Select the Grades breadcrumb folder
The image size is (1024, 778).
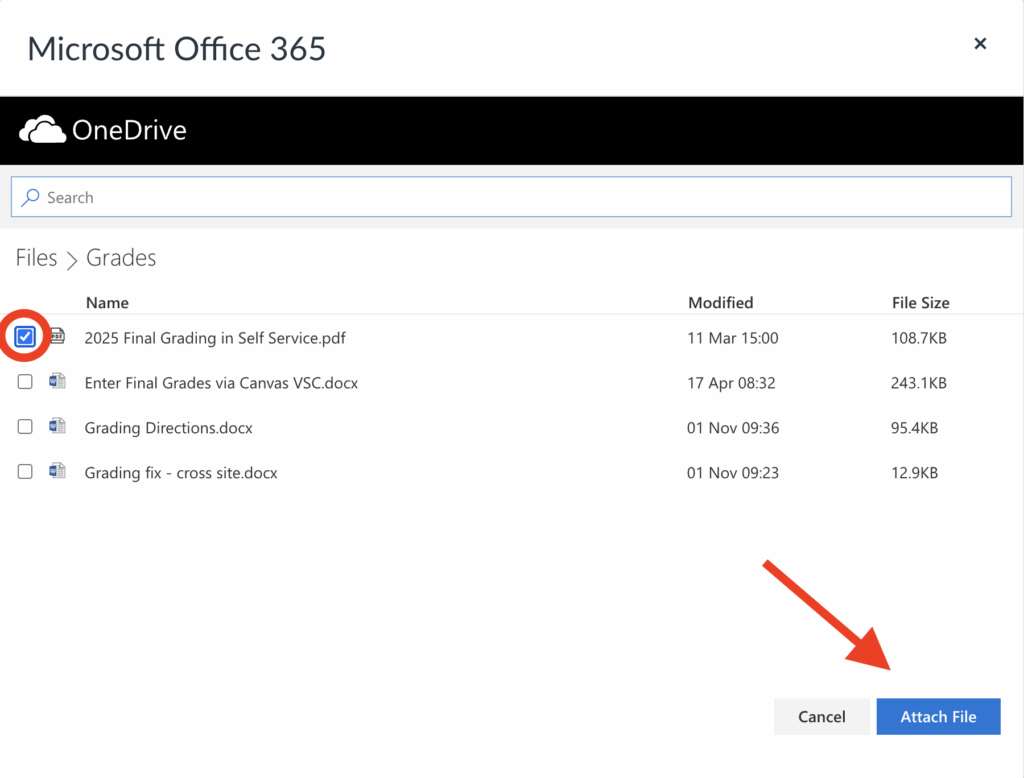[120, 258]
